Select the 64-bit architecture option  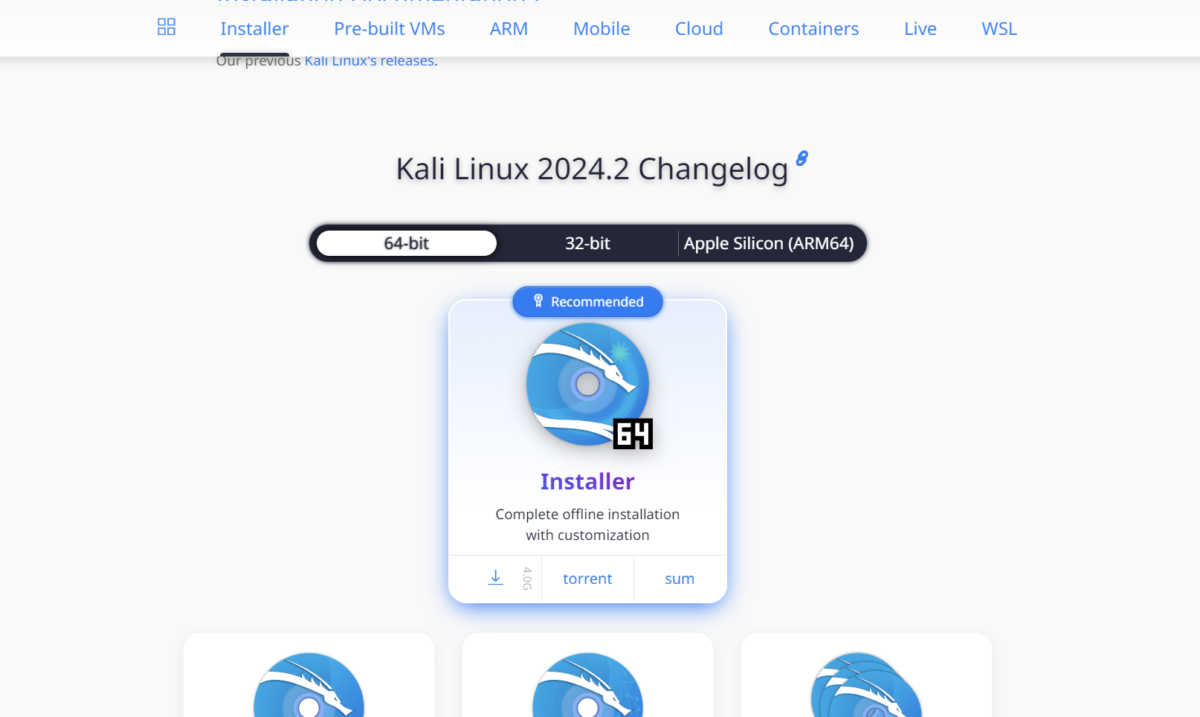[x=405, y=243]
